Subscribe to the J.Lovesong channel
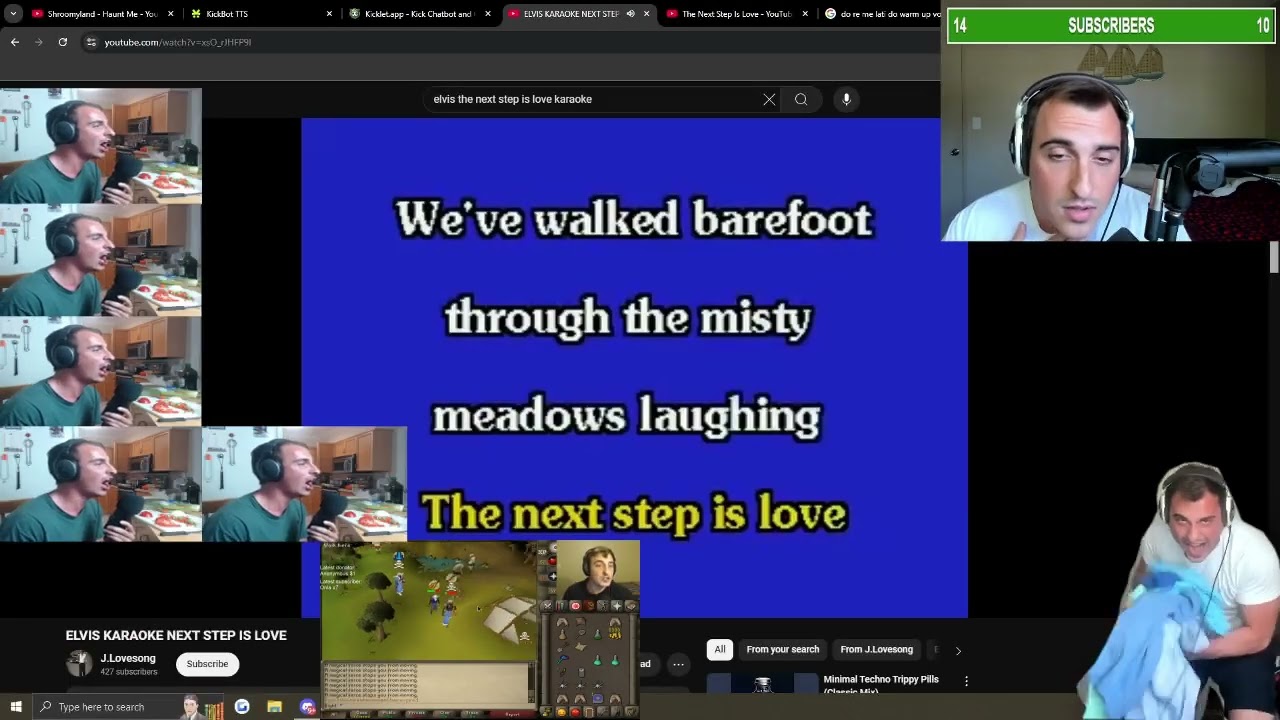 pyautogui.click(x=207, y=664)
